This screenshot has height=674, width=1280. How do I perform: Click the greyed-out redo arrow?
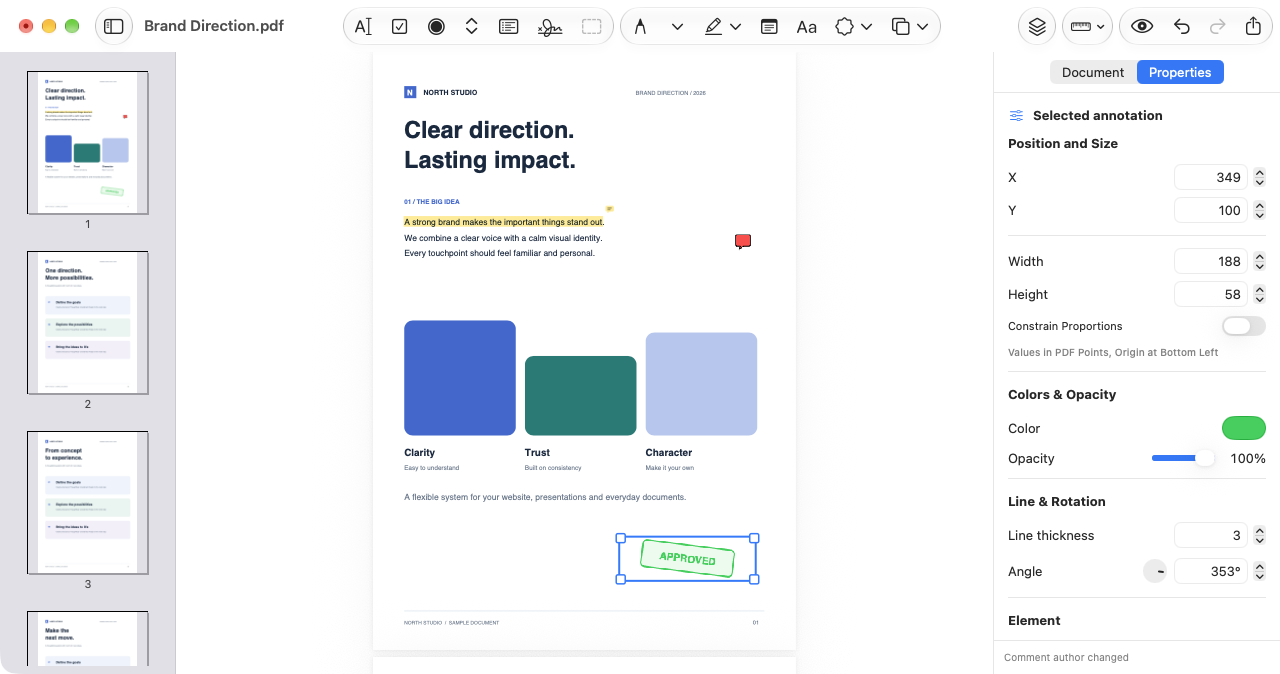(x=1217, y=27)
